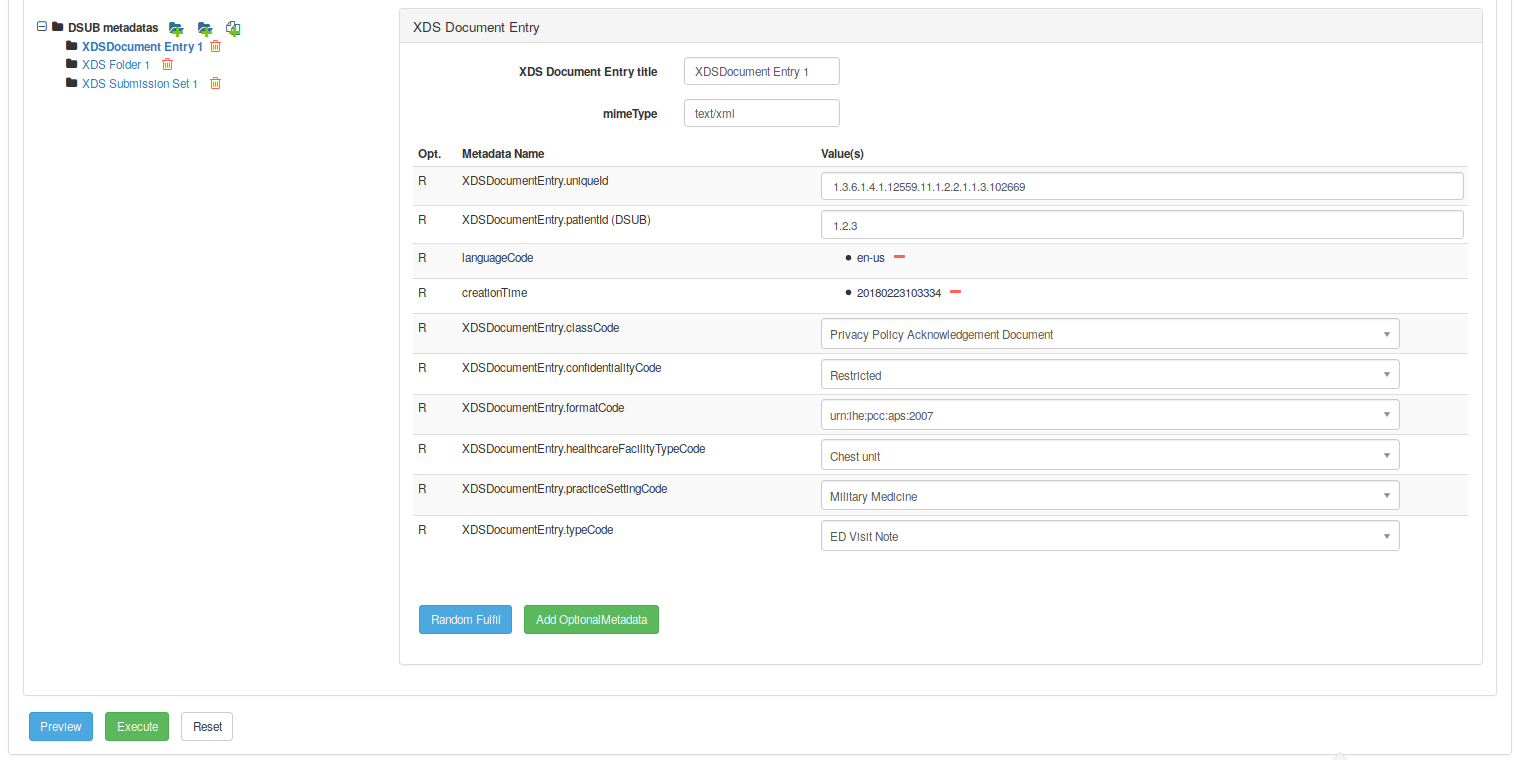This screenshot has width=1518, height=760.
Task: Click the Execute button
Action: 137,727
